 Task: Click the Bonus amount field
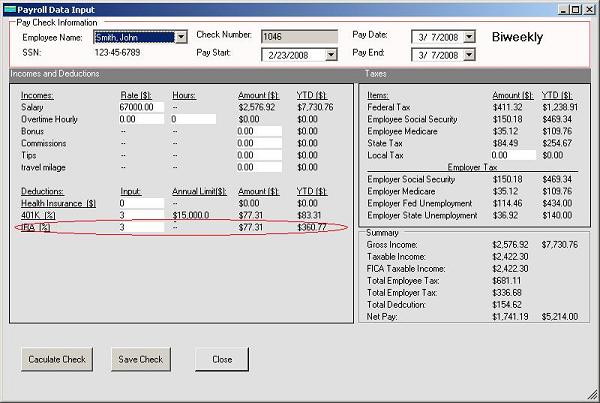[259, 131]
